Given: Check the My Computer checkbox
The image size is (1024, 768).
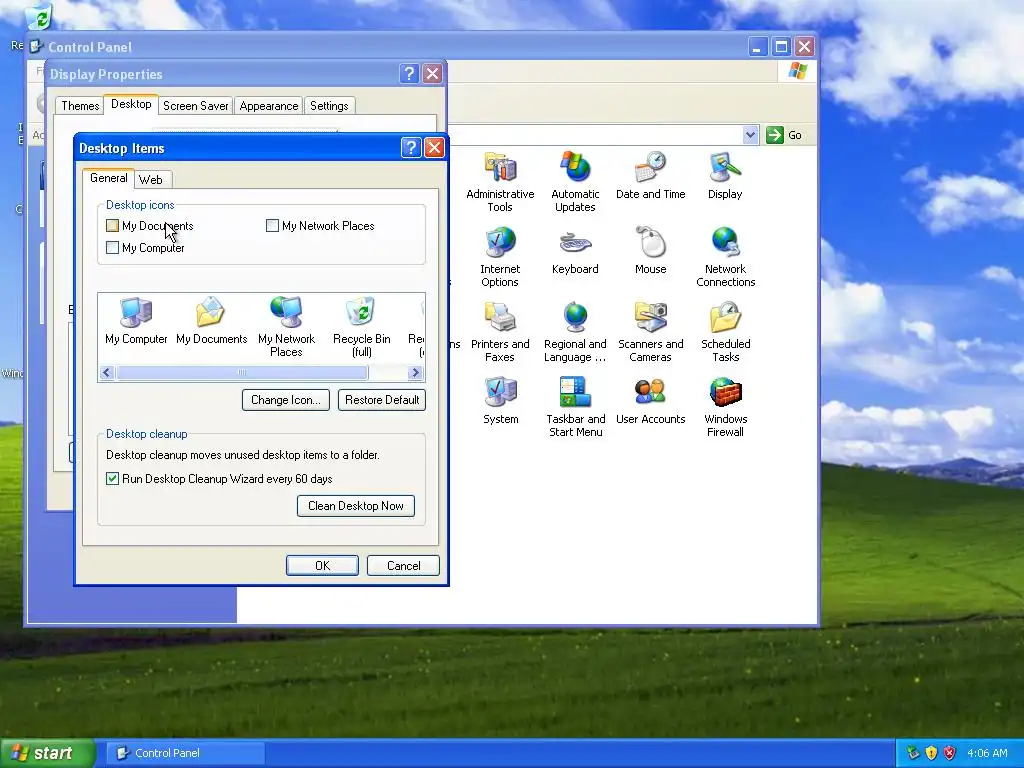Looking at the screenshot, I should pyautogui.click(x=112, y=248).
